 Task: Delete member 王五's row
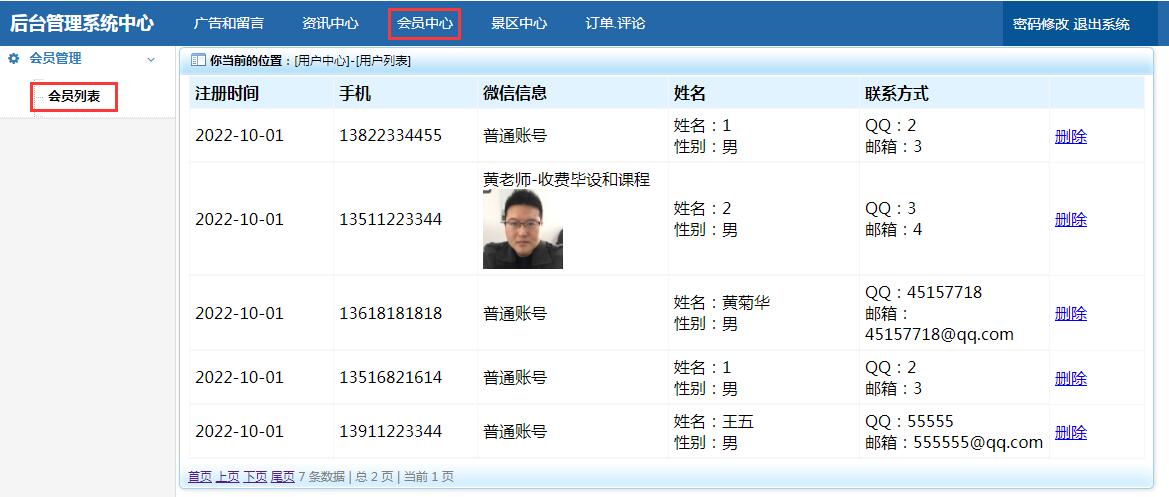coord(1071,432)
